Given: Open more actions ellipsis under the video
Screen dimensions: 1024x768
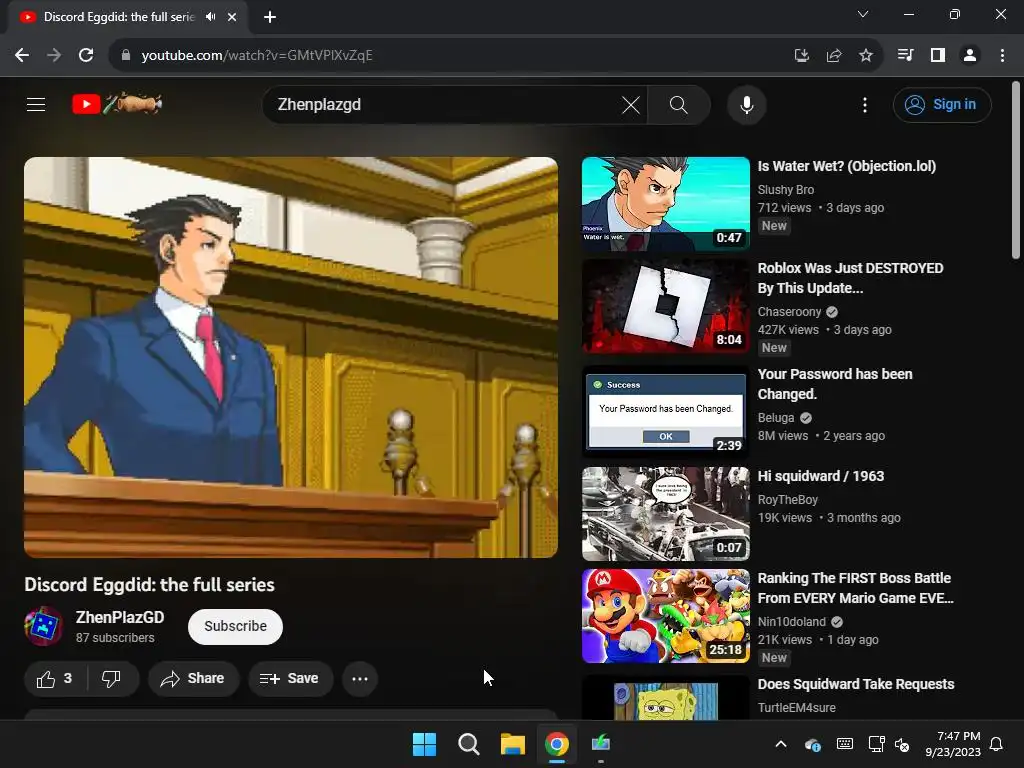Looking at the screenshot, I should [360, 679].
